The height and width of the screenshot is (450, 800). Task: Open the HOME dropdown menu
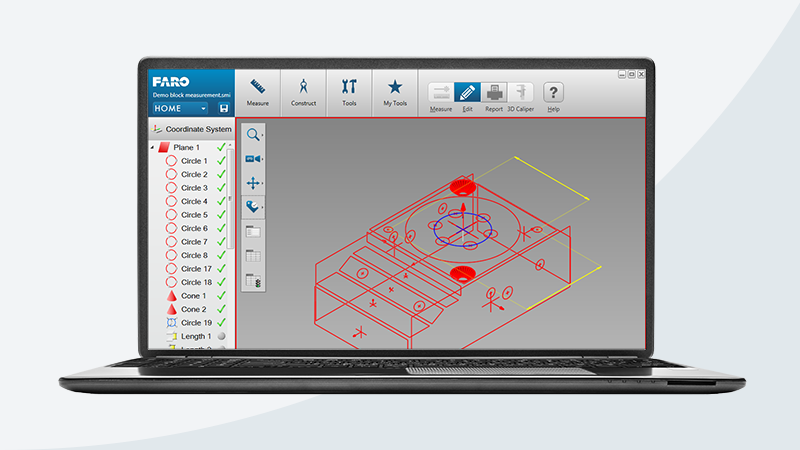tap(181, 108)
